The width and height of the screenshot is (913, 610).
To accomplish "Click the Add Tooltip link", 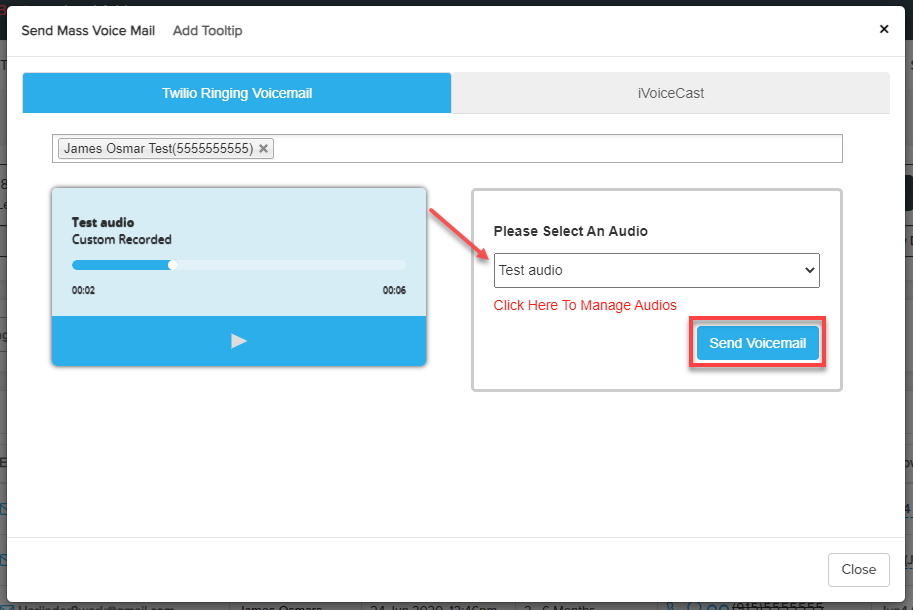I will tap(207, 31).
